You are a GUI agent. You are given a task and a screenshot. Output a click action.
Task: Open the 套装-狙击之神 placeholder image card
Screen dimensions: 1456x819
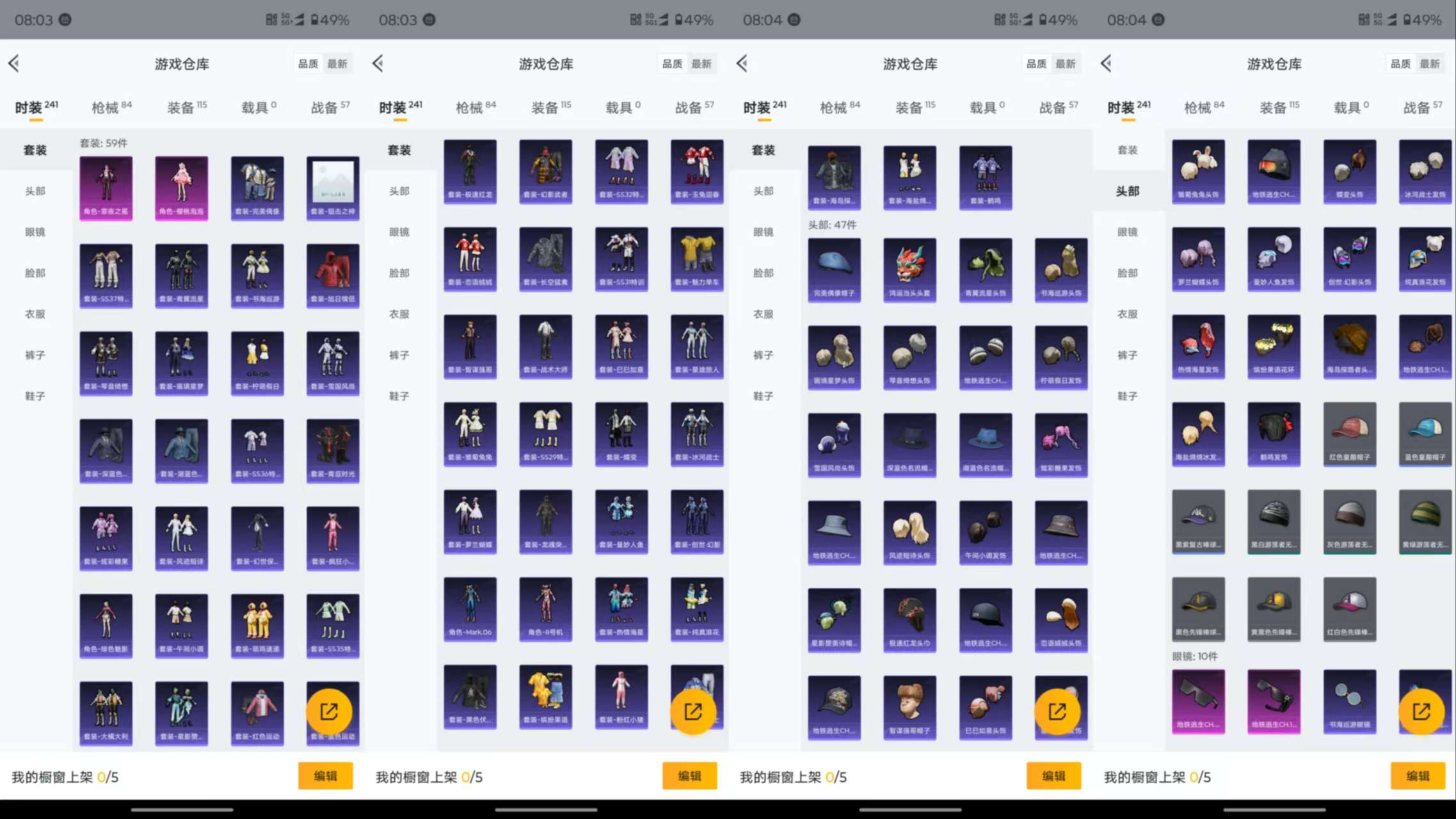click(333, 188)
